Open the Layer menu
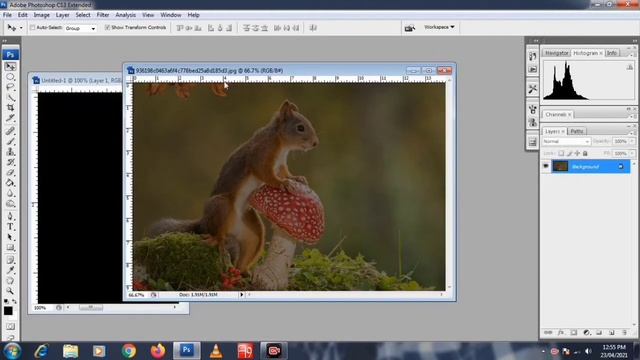This screenshot has height=360, width=640. tap(62, 15)
